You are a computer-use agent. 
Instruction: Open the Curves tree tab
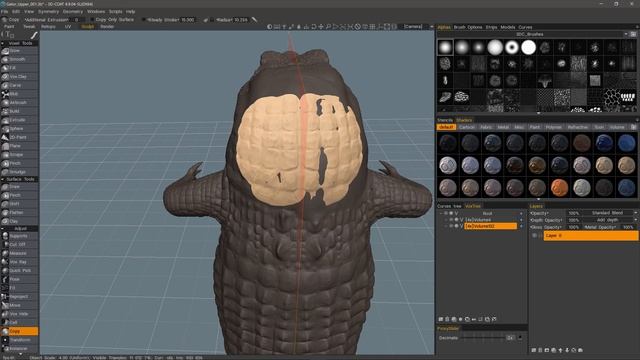tap(449, 206)
